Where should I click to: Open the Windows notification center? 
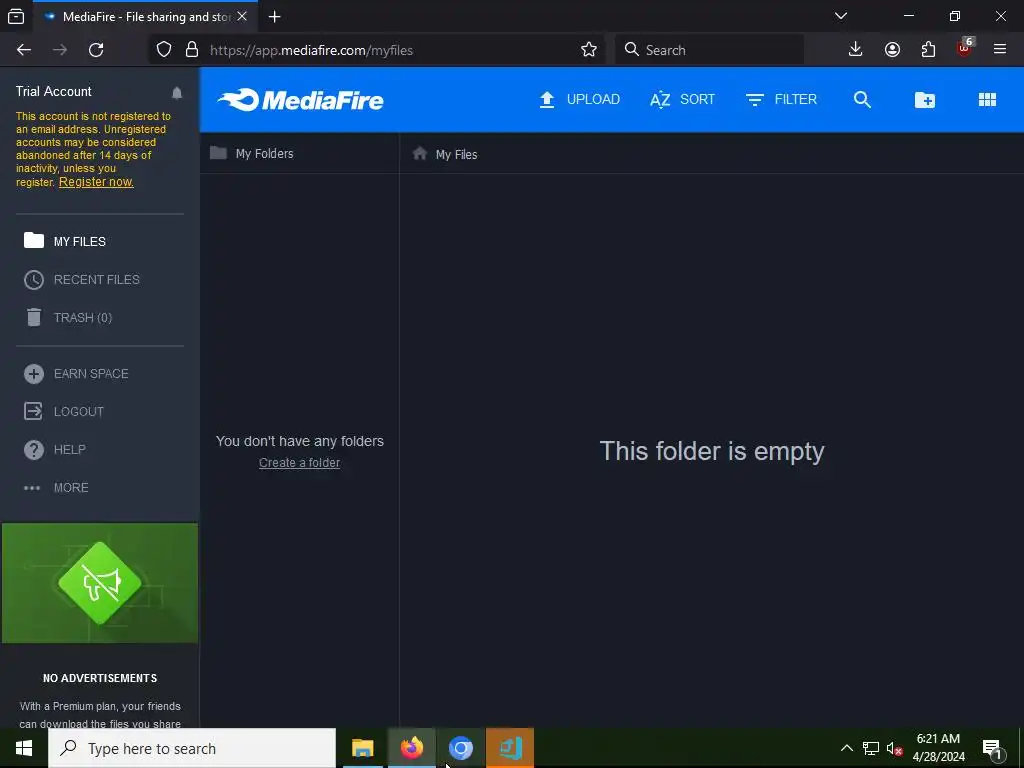point(993,748)
